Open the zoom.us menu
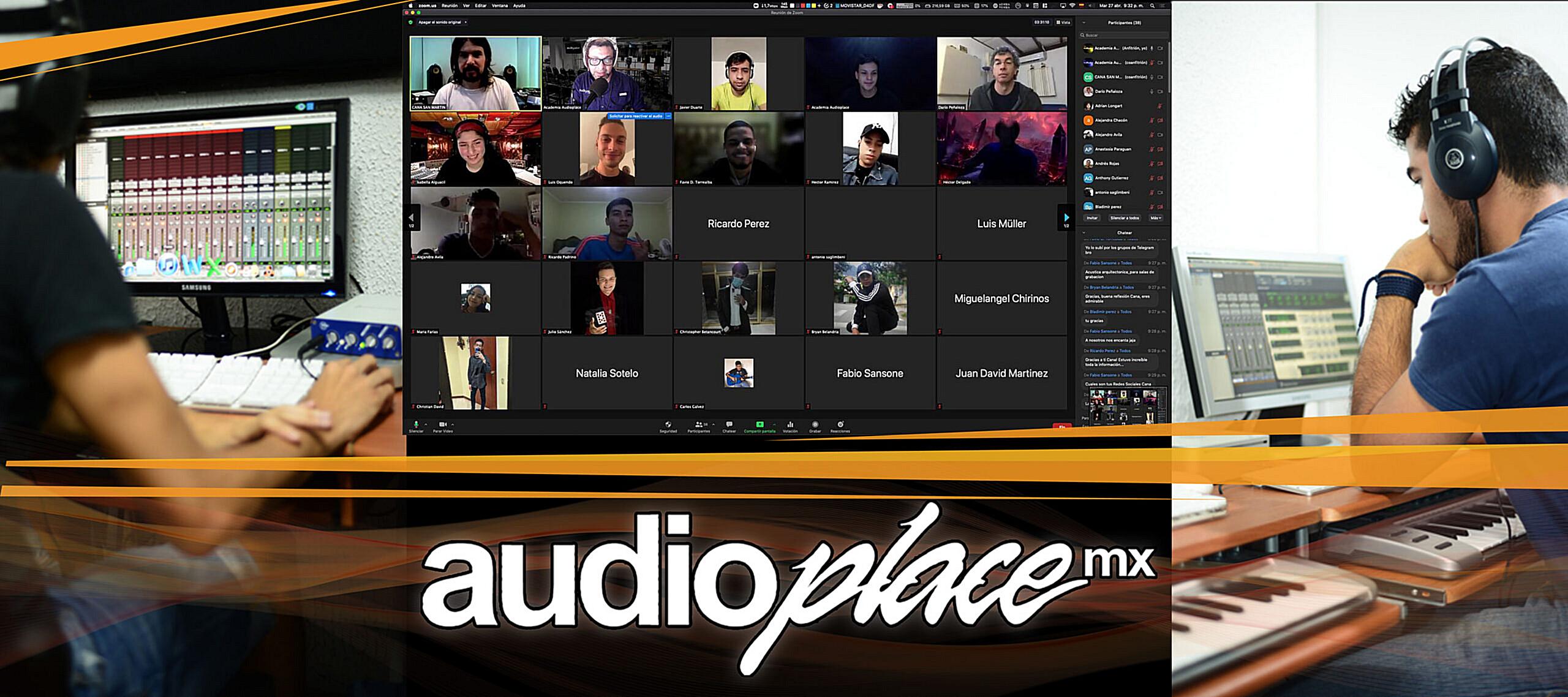Screen dimensions: 1568x697 tap(428, 6)
